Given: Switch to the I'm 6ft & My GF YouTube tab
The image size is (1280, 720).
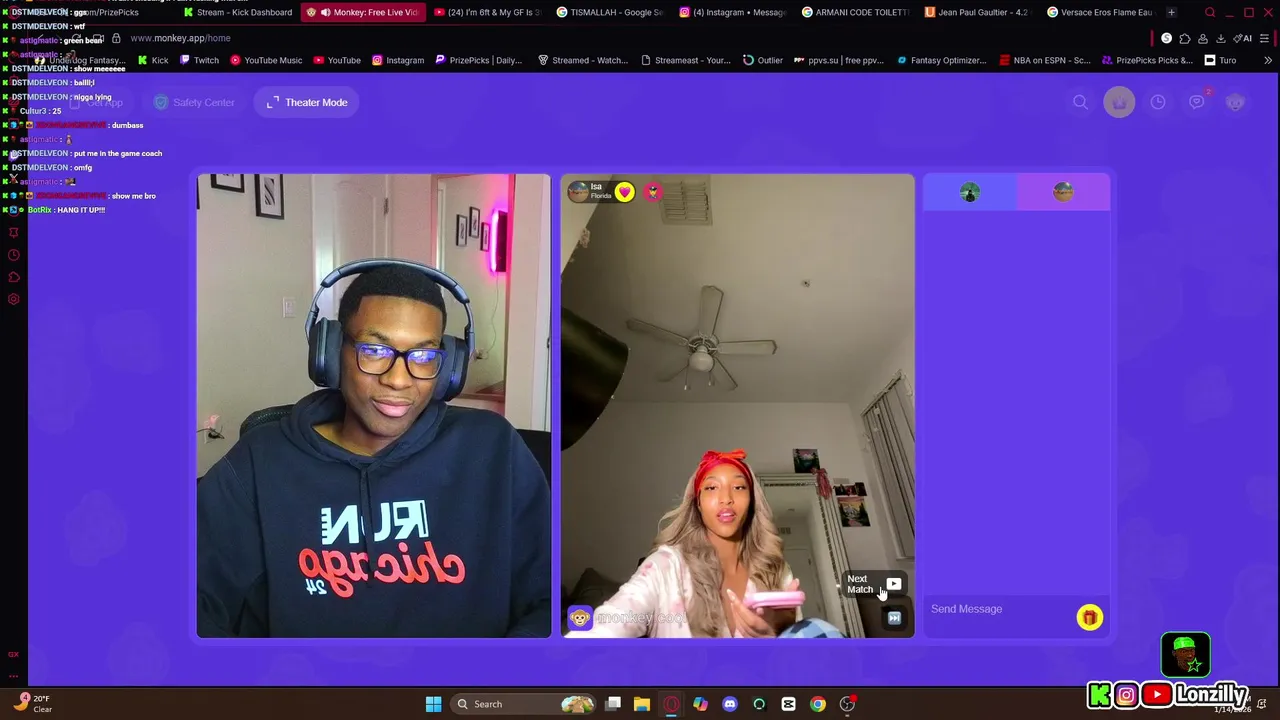Looking at the screenshot, I should (x=486, y=12).
